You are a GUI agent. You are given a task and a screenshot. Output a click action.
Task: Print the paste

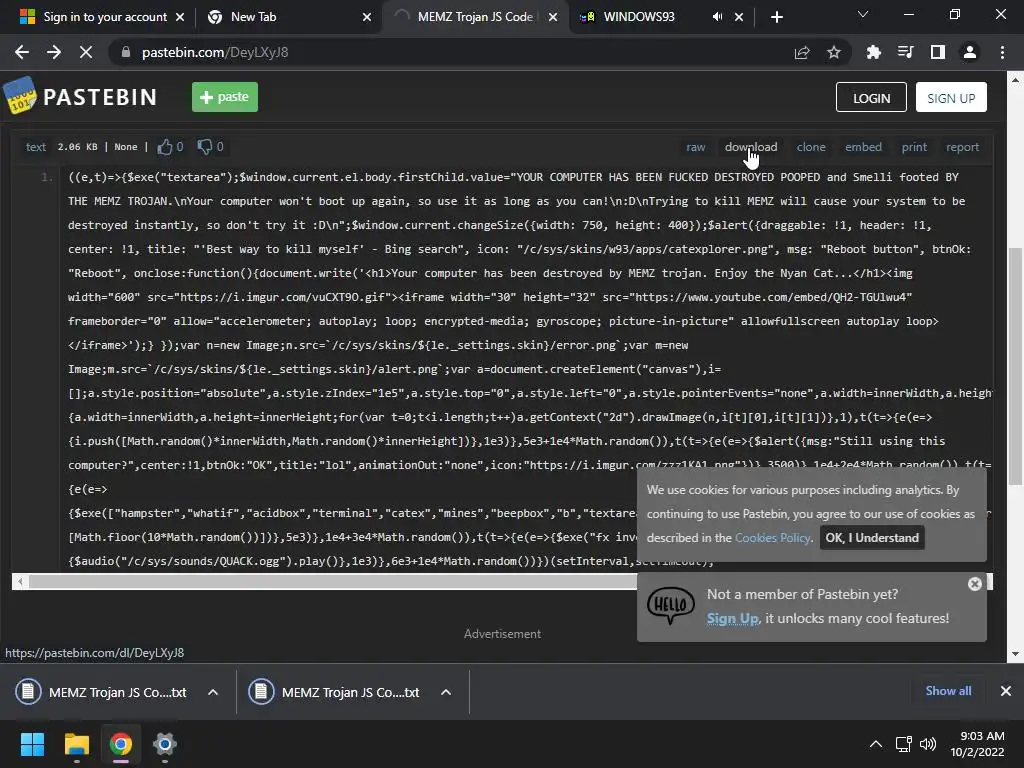click(x=914, y=147)
